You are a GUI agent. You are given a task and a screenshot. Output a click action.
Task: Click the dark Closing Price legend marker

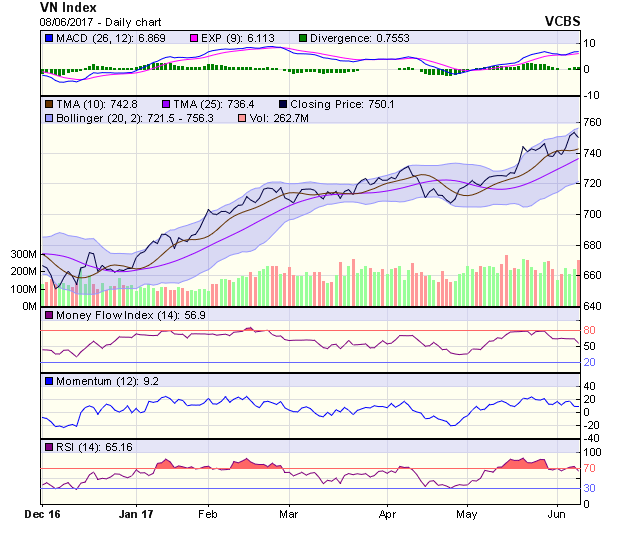[x=283, y=103]
